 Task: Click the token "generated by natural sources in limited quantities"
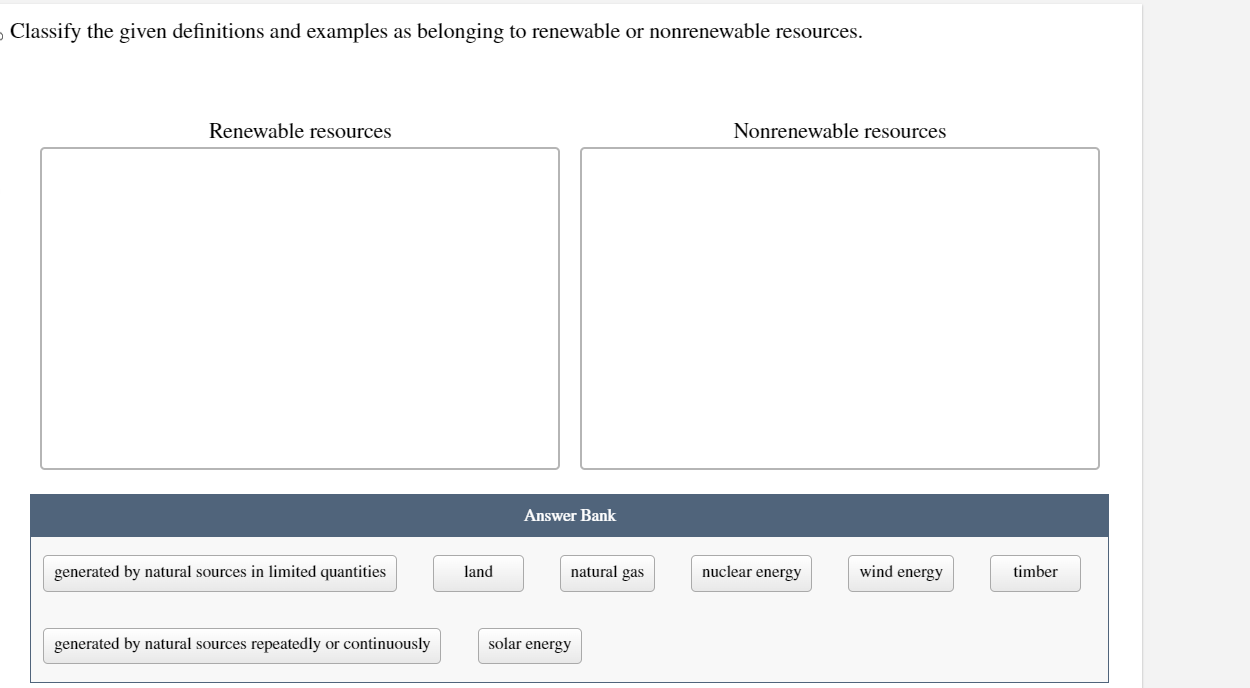click(219, 572)
